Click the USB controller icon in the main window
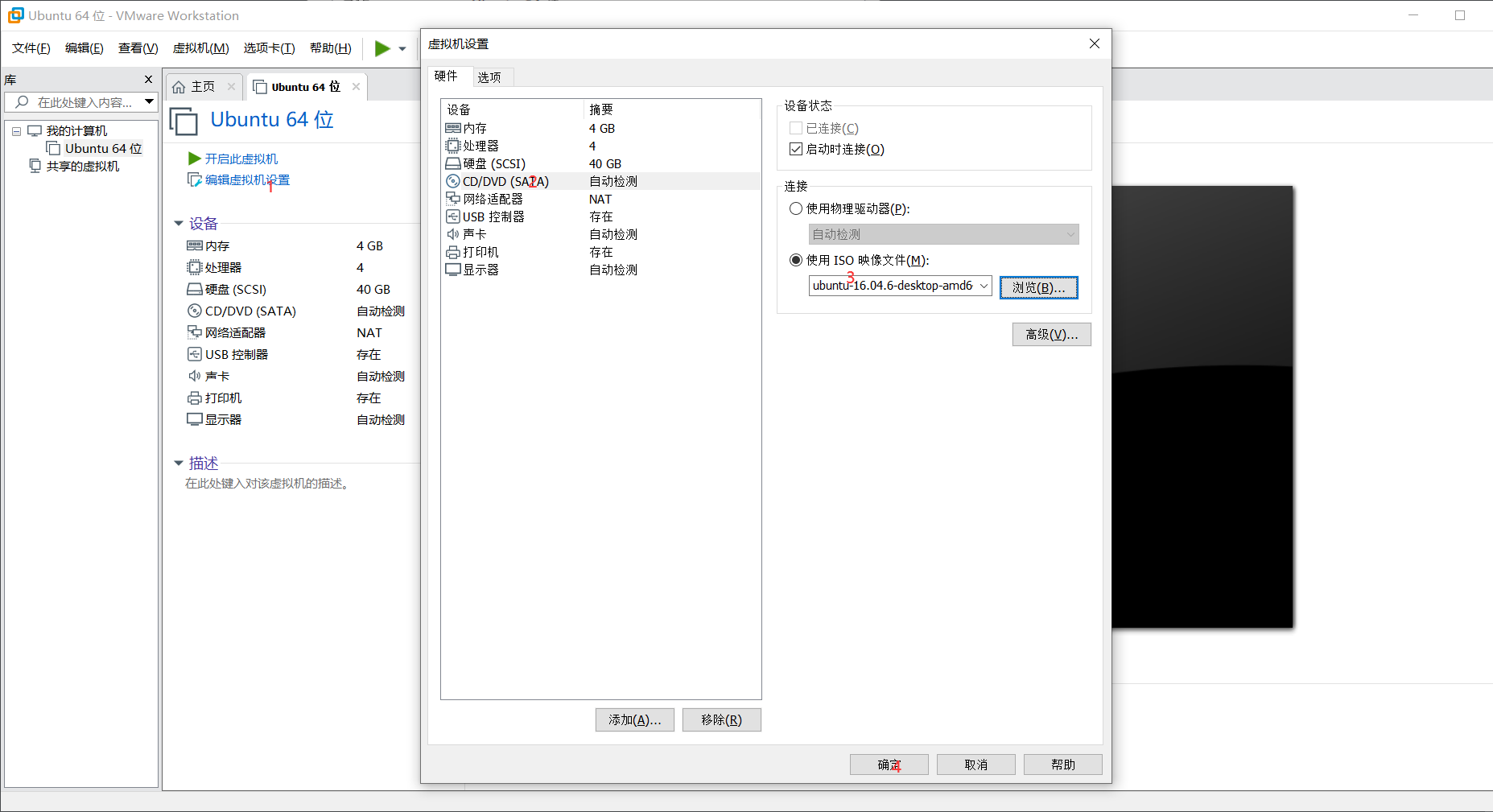This screenshot has width=1493, height=812. (x=195, y=354)
